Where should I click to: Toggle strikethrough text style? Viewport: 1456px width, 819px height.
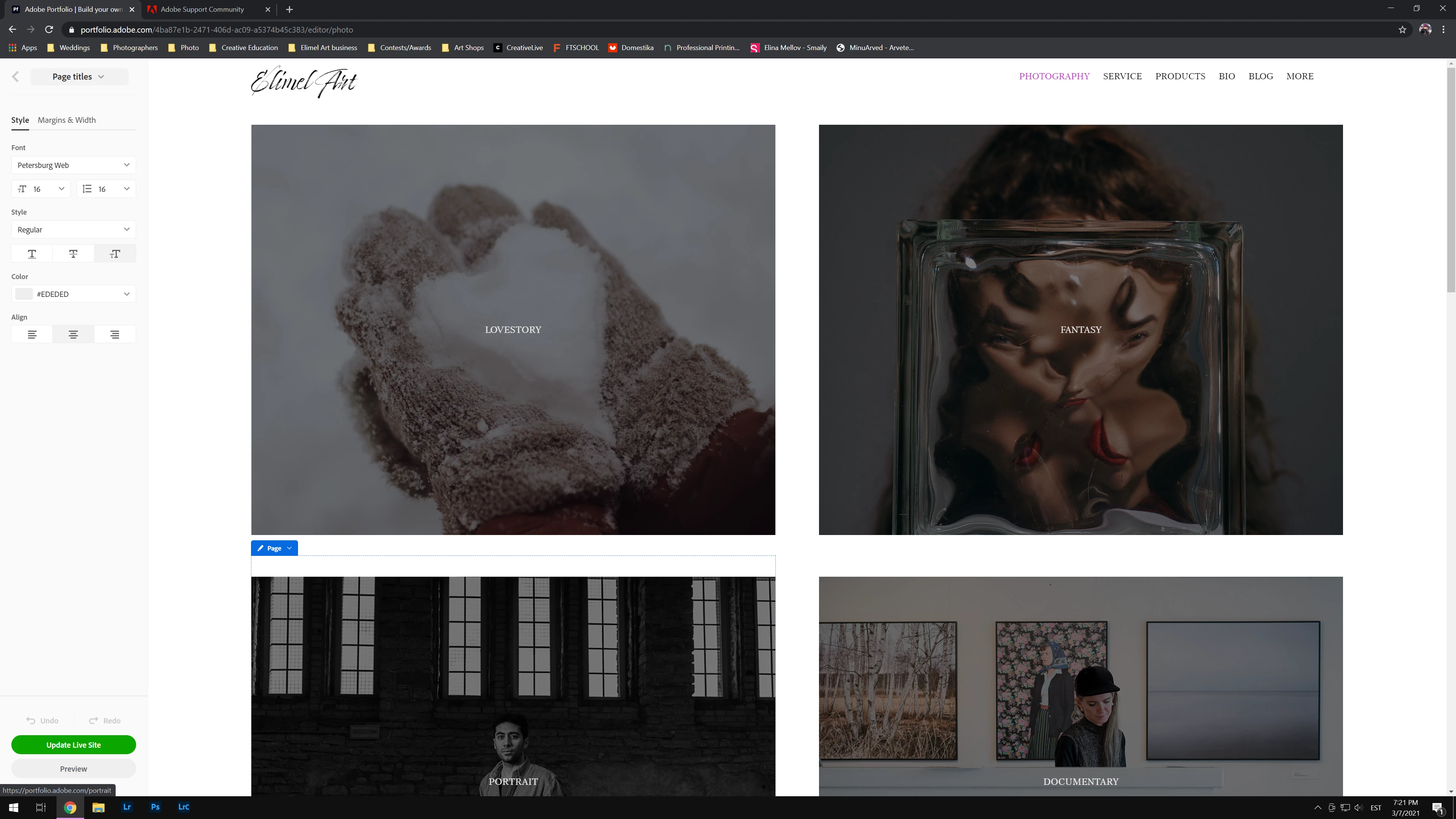[74, 254]
